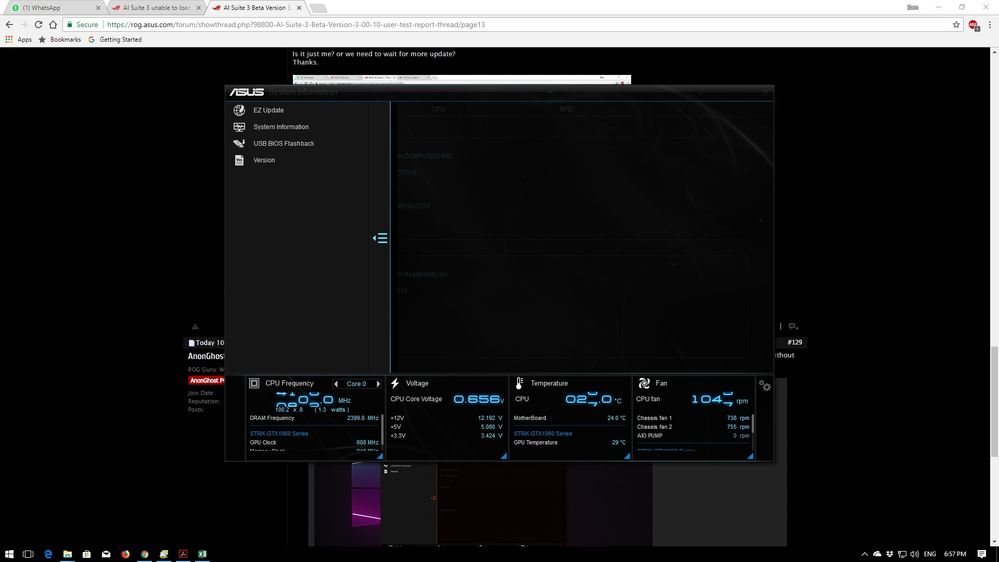The height and width of the screenshot is (562, 999).
Task: Open Chrome three-dot menu
Action: 990,24
